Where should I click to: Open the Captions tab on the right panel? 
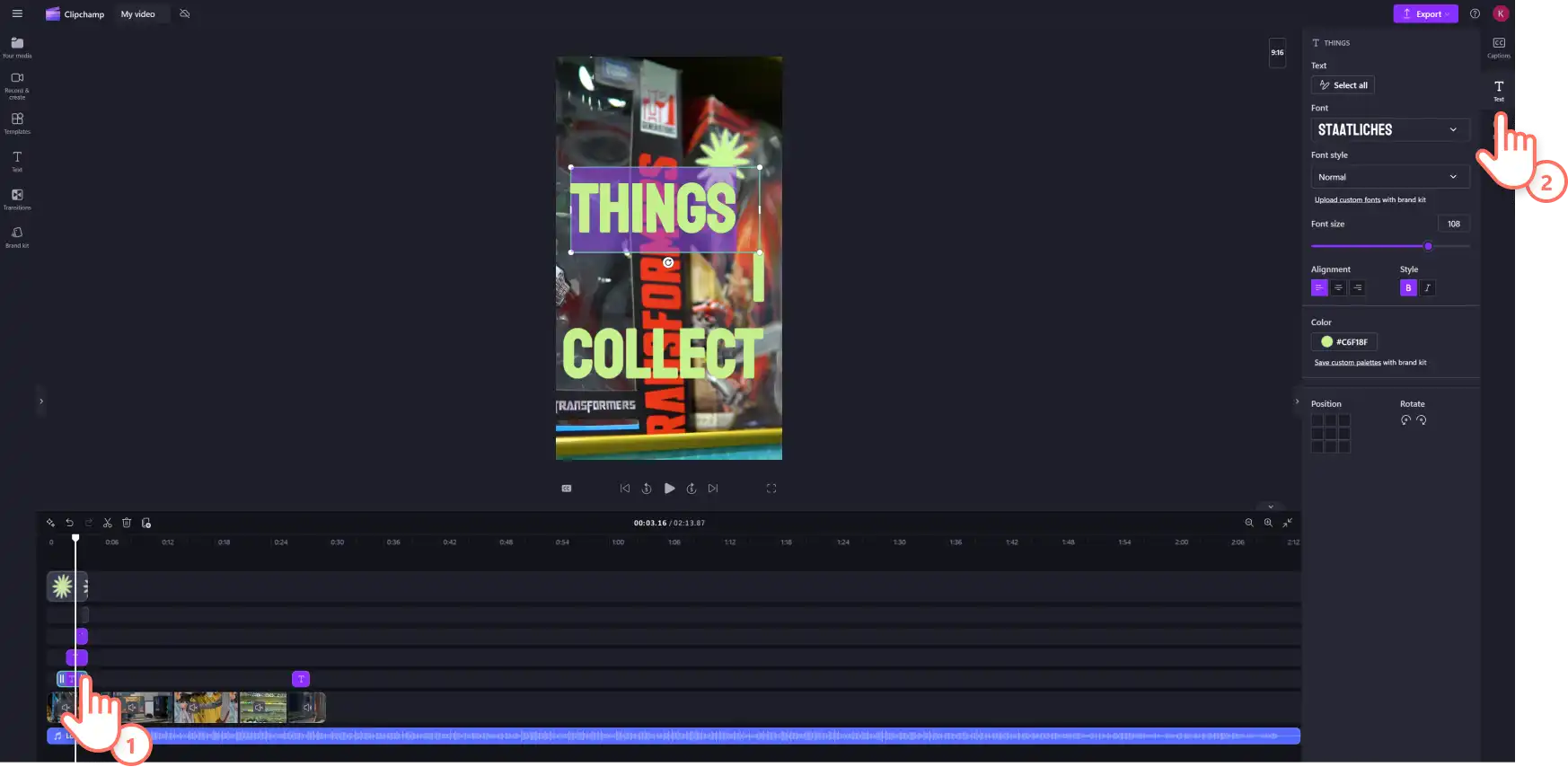[1499, 48]
